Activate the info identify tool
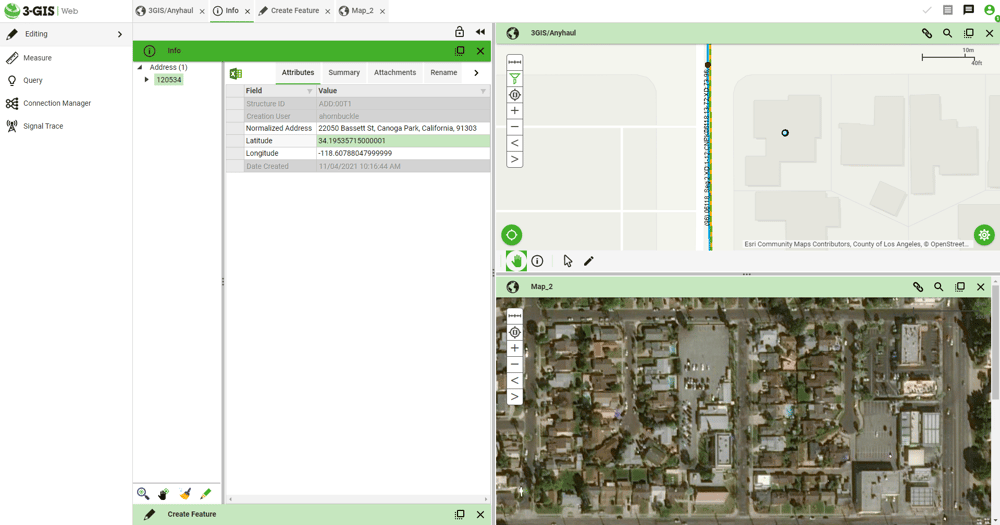Image resolution: width=1000 pixels, height=525 pixels. (538, 261)
